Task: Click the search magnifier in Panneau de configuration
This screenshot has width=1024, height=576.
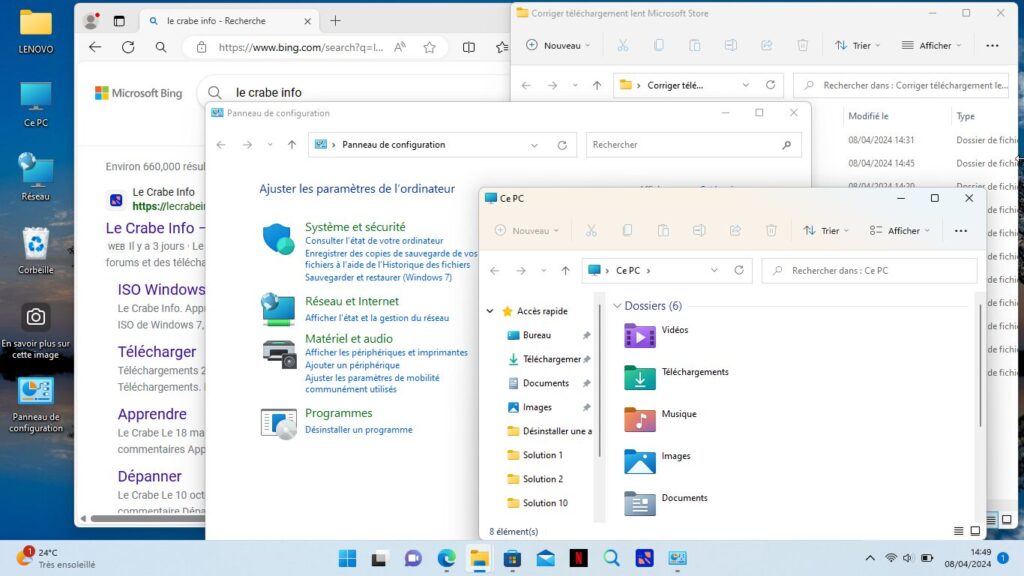Action: (x=787, y=145)
